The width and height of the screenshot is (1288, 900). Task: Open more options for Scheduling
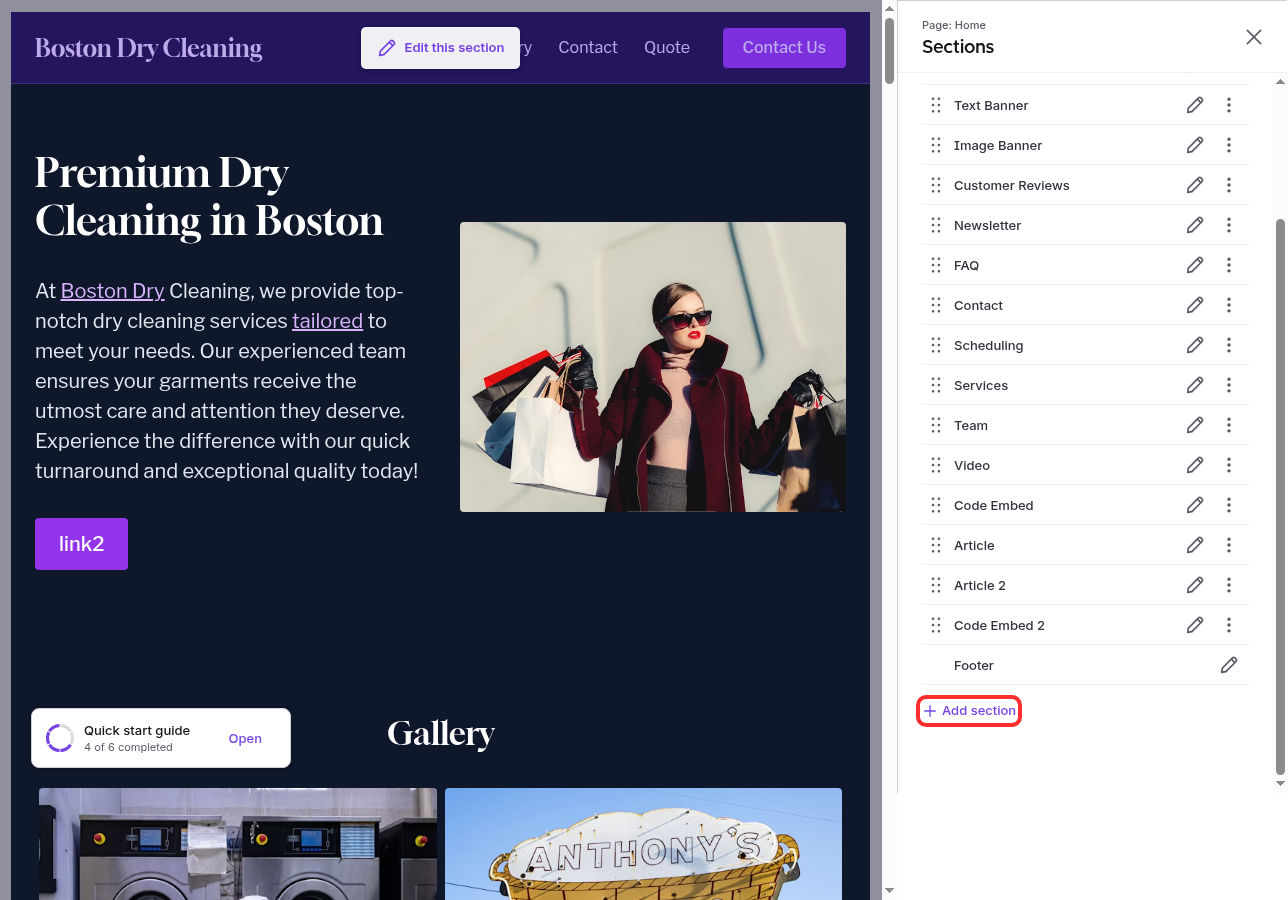click(1229, 345)
